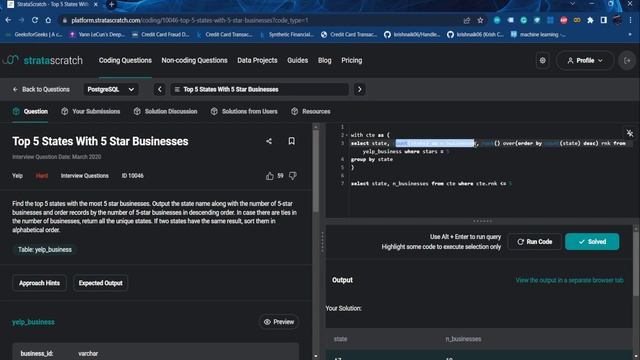
Task: Open the yelp_business table link
Action: (33, 322)
